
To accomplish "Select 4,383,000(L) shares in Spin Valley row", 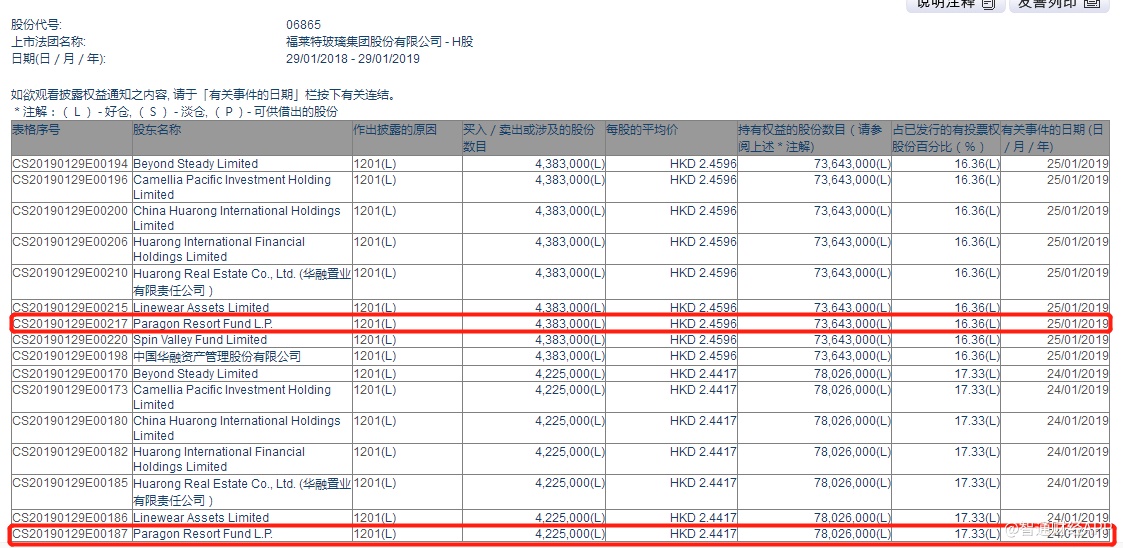I will (570, 340).
